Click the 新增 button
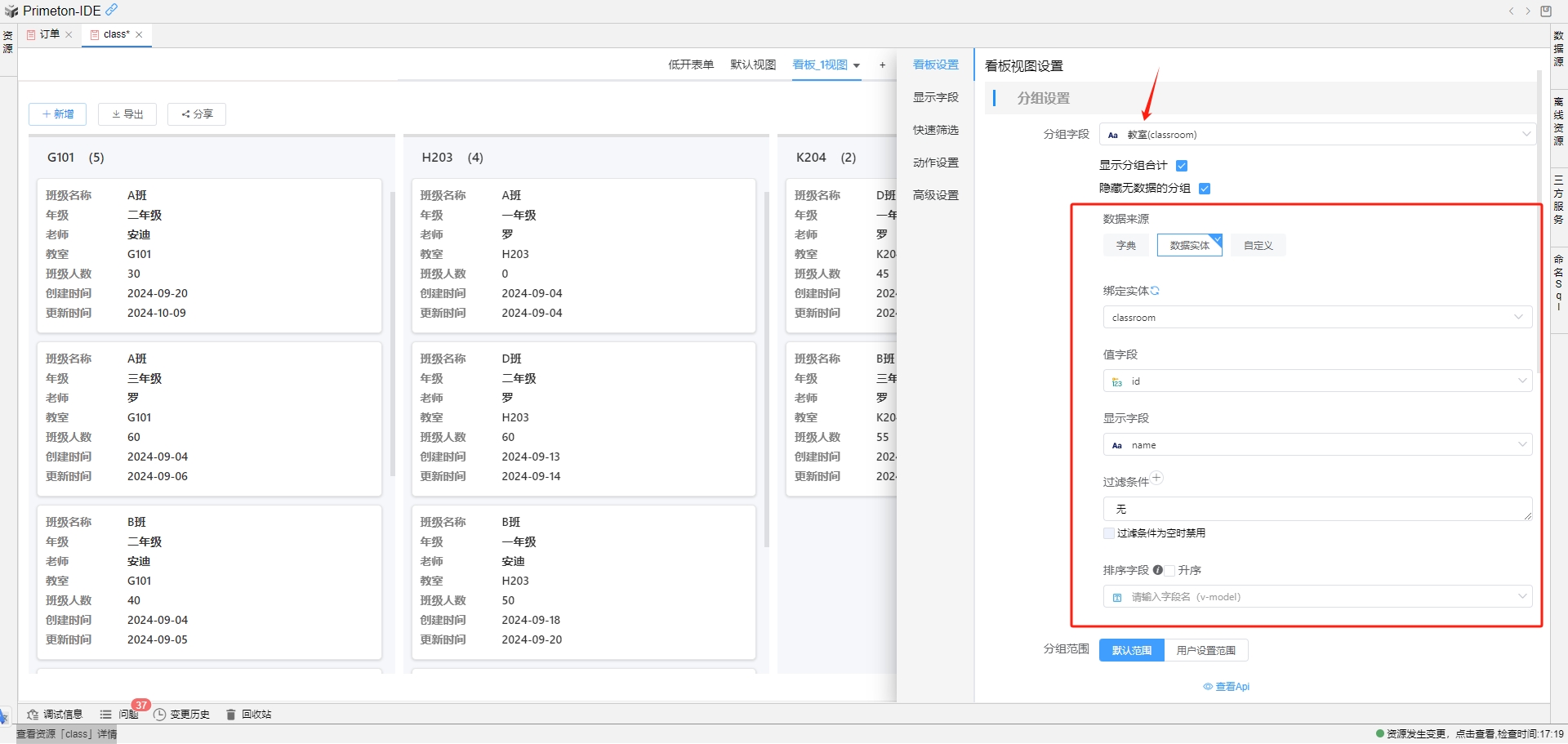Viewport: 1568px width, 744px height. pyautogui.click(x=57, y=114)
